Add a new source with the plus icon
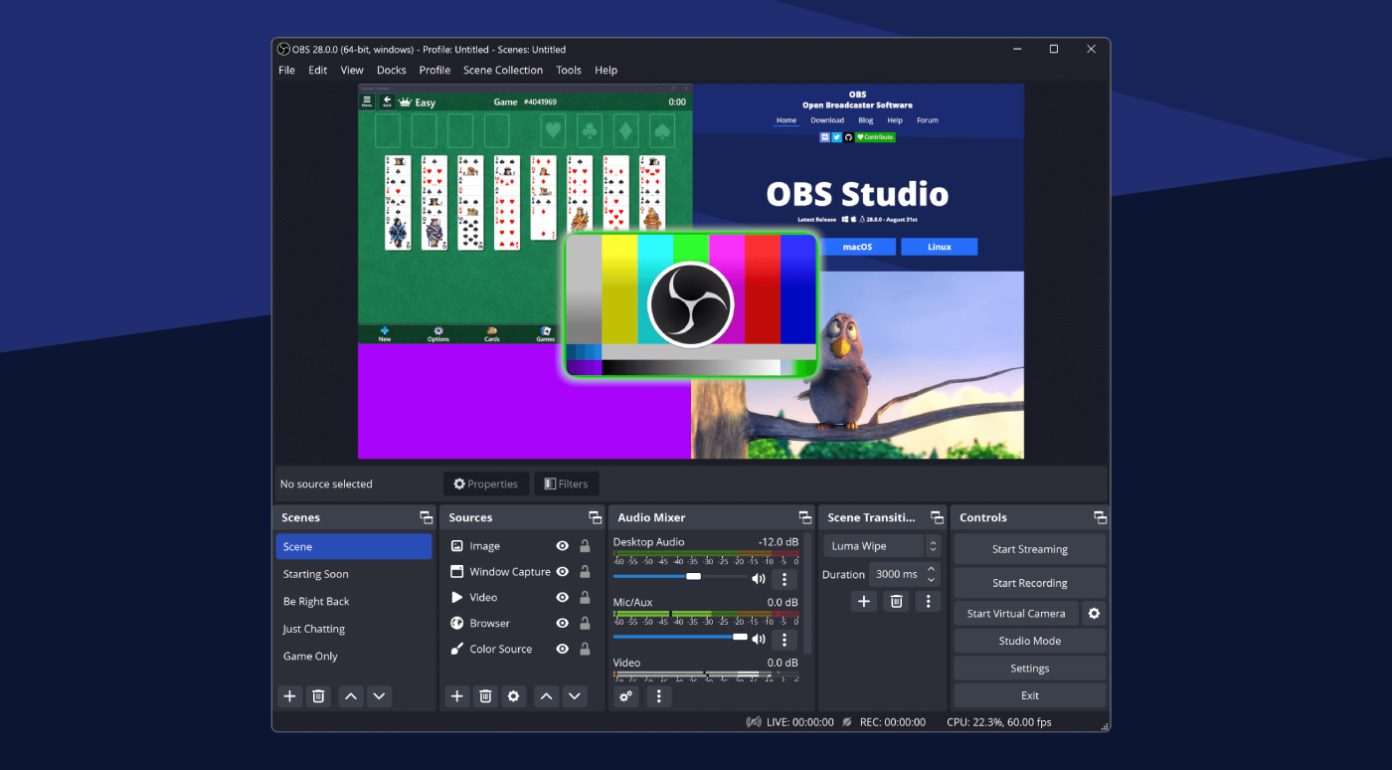 tap(457, 695)
